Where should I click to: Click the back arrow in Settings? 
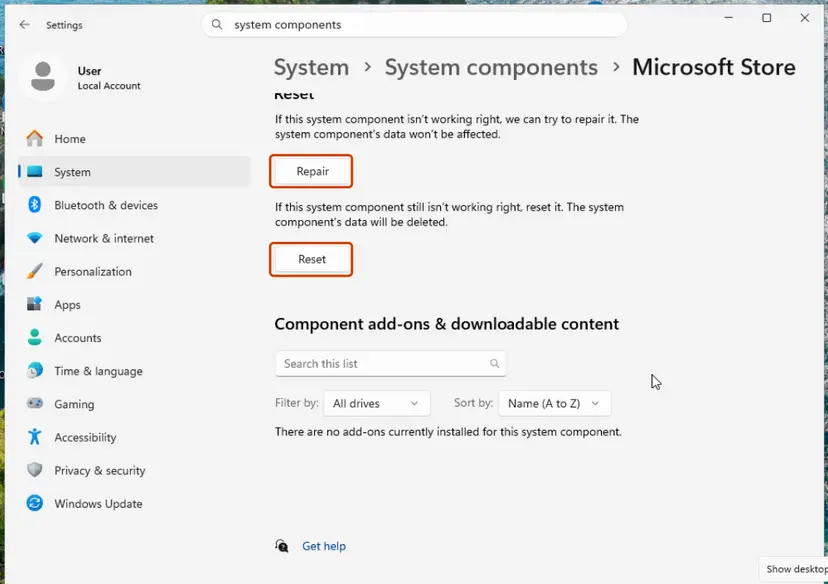(x=24, y=25)
